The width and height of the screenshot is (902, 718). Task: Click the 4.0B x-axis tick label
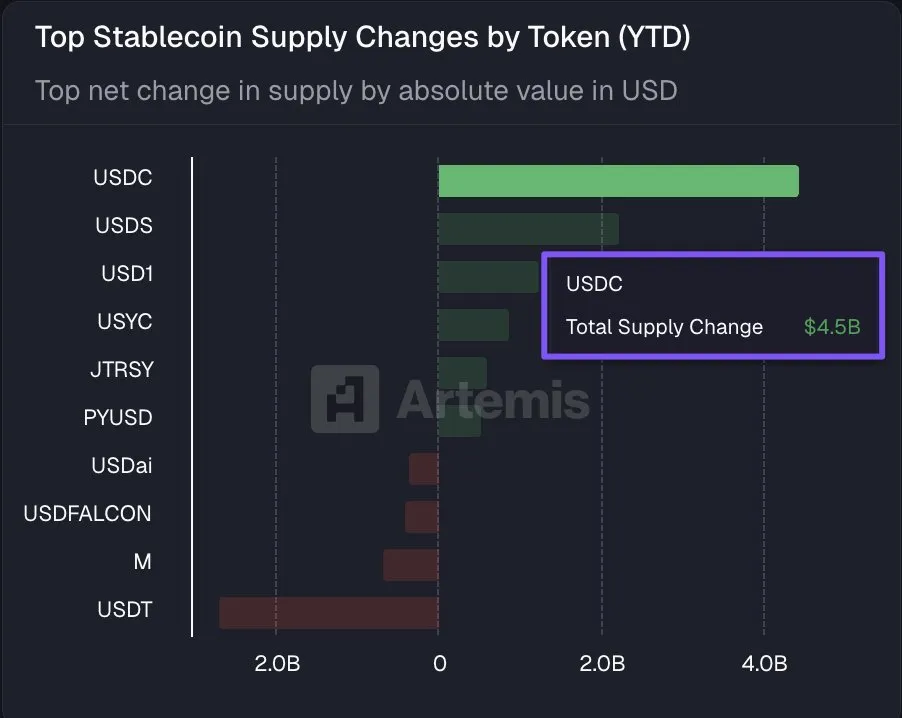tap(765, 664)
